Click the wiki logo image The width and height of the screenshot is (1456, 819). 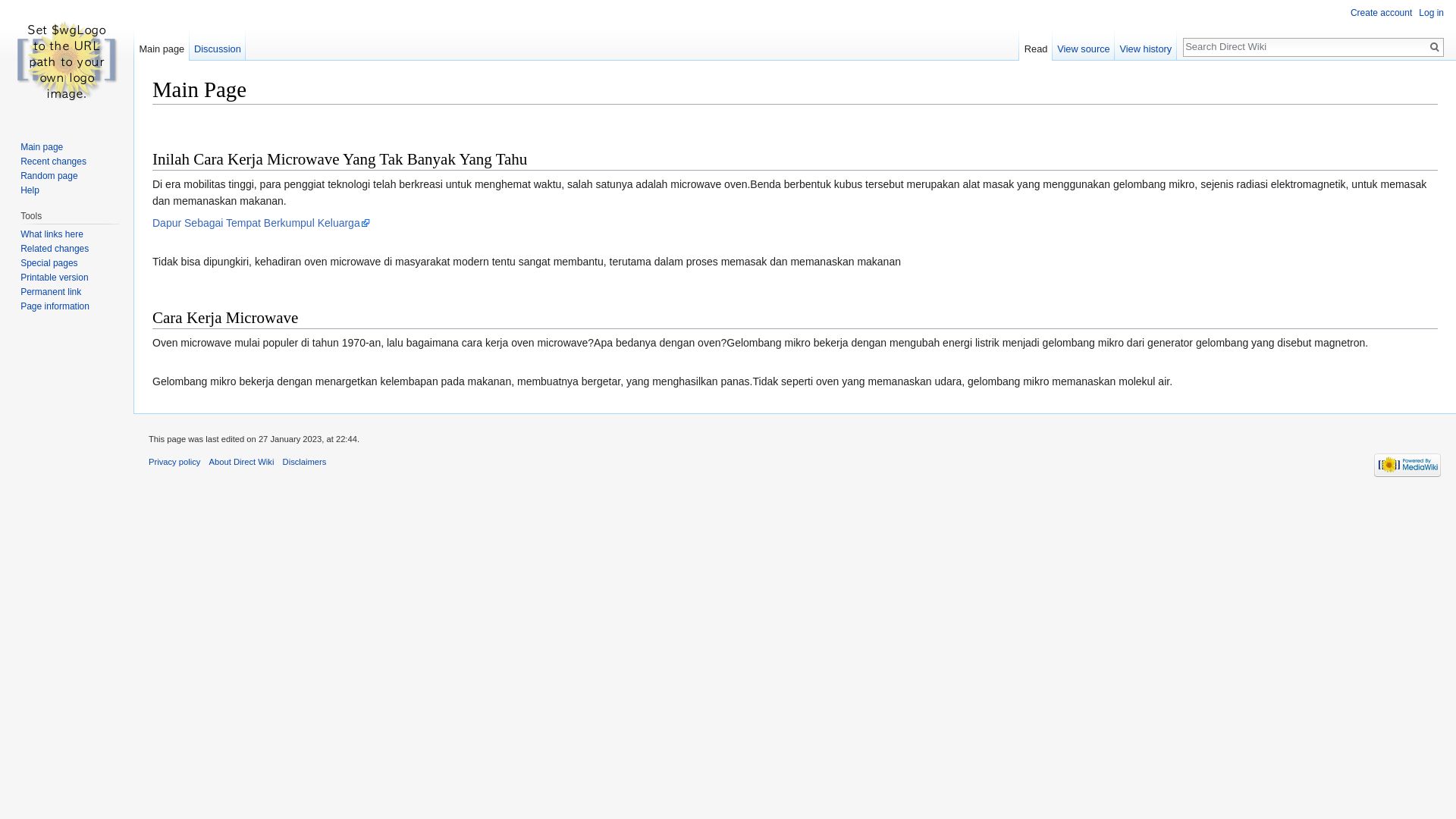pos(66,61)
